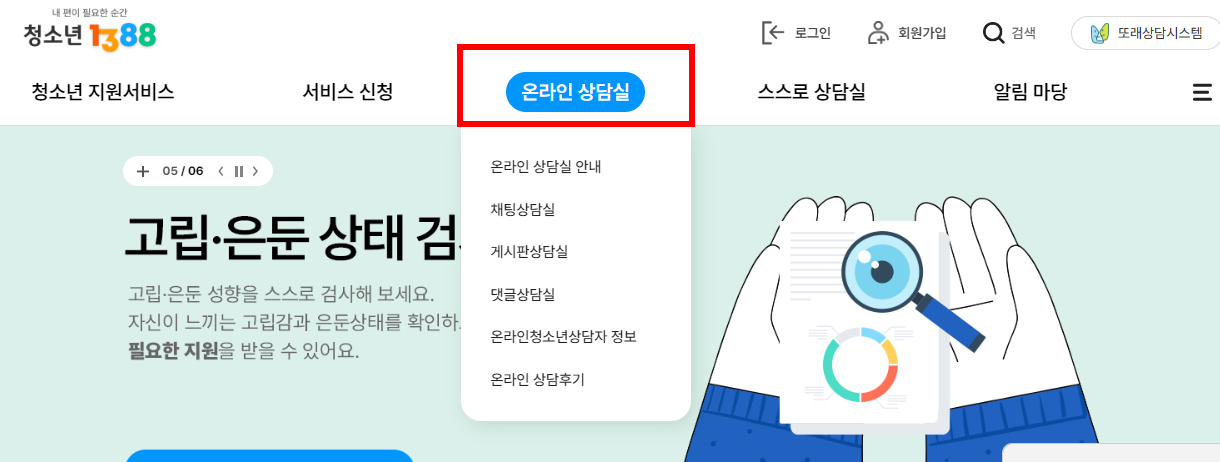
Task: Go to previous banner slide arrow
Action: pyautogui.click(x=221, y=171)
